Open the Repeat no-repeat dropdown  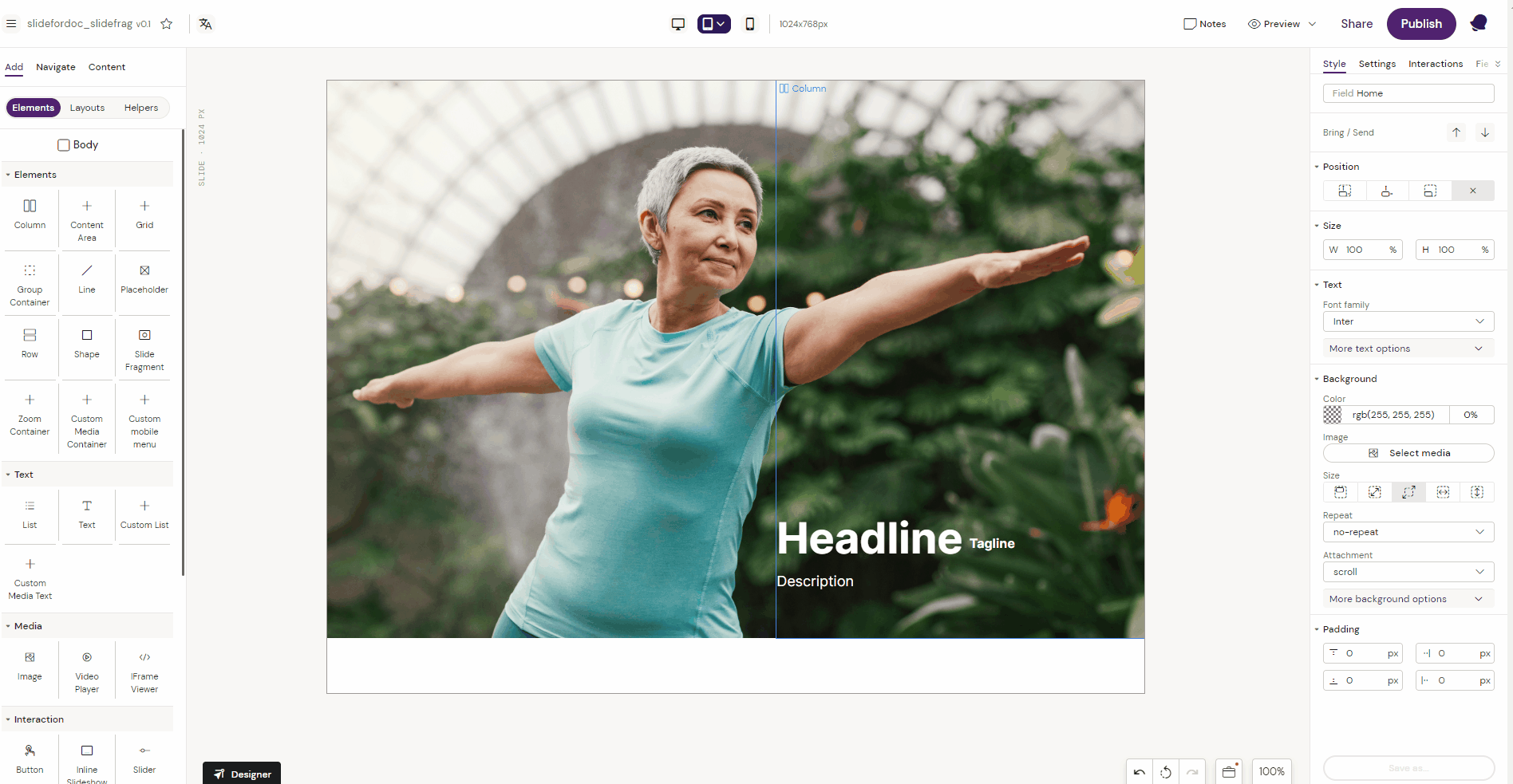pyautogui.click(x=1408, y=532)
